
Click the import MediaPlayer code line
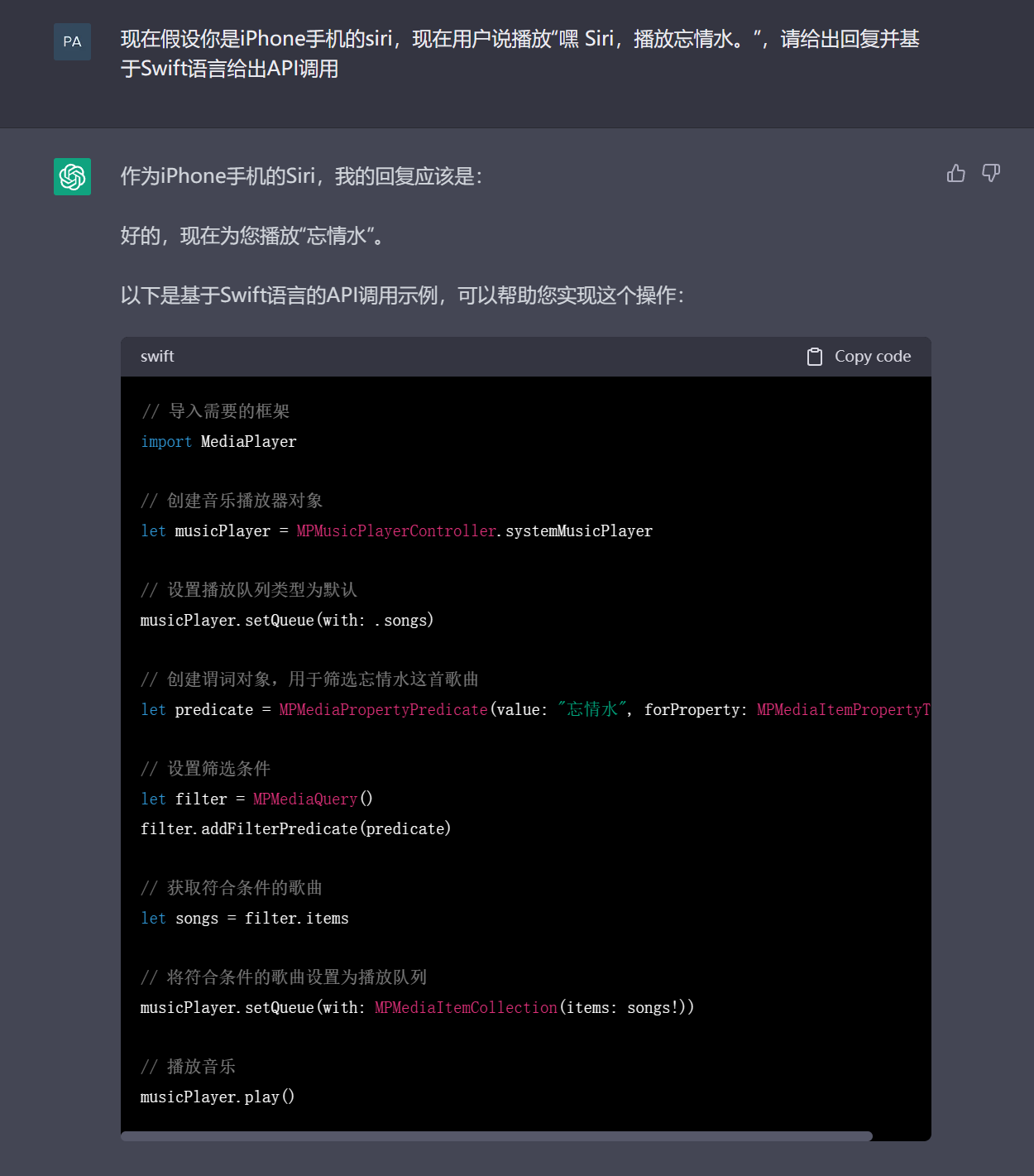218,442
